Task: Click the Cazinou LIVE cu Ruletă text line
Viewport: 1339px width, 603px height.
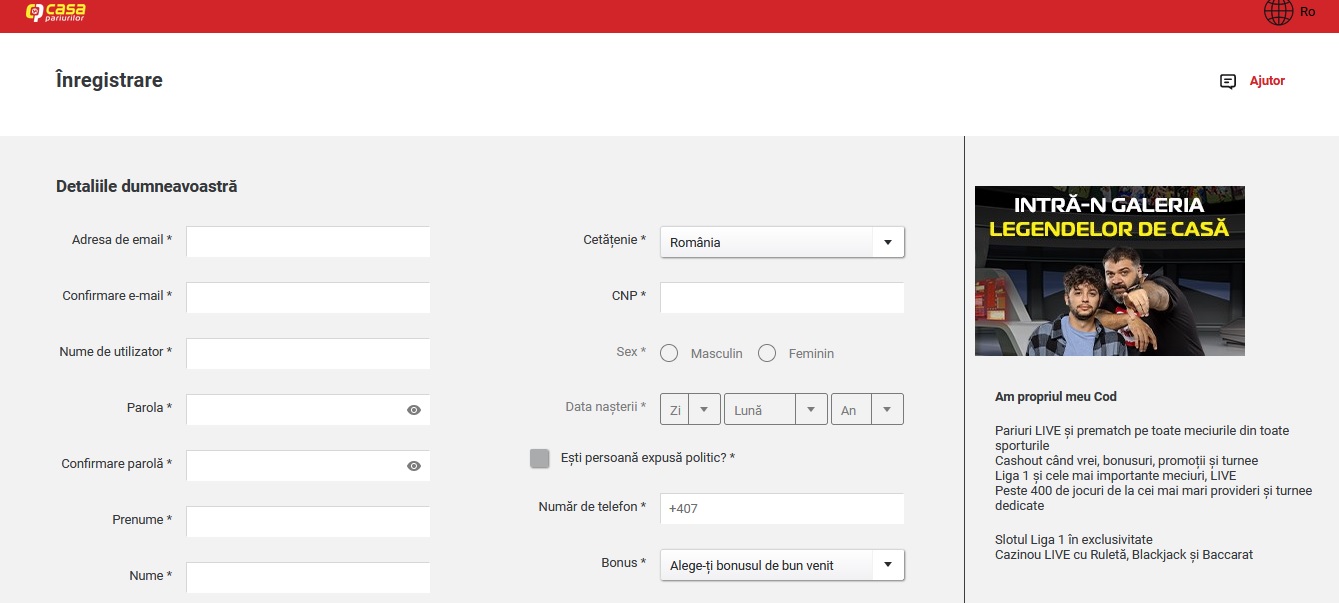Action: pyautogui.click(x=1124, y=554)
